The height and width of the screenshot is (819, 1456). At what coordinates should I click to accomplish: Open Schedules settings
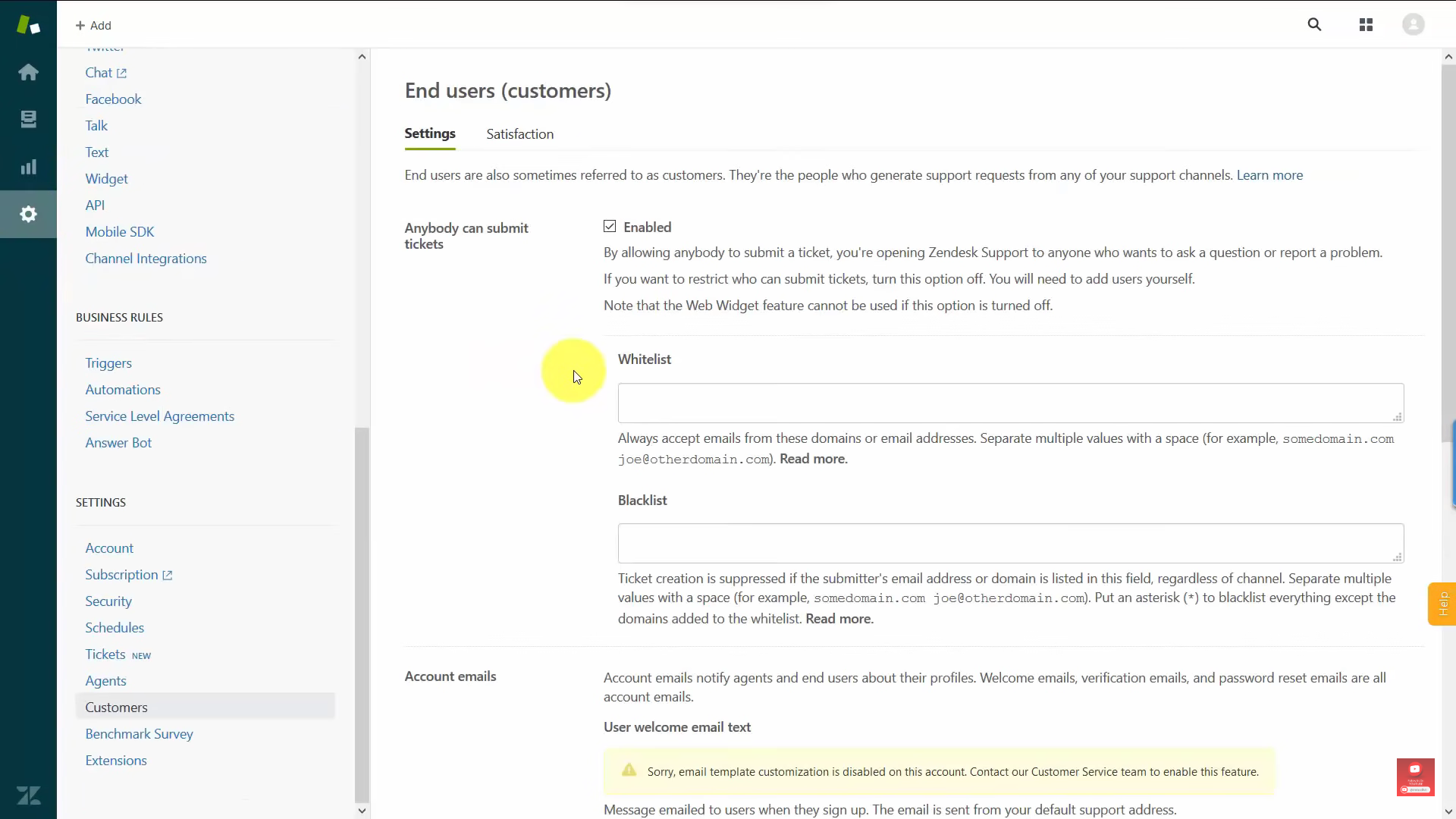pos(115,628)
